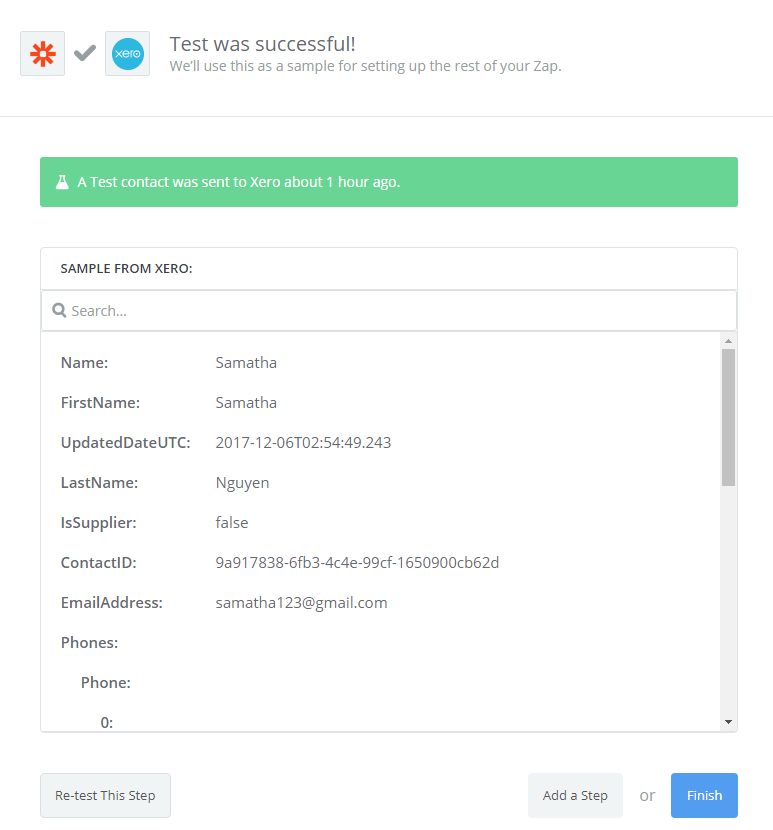Click the blue Finish button
Screen dimensions: 773x830
coord(704,795)
